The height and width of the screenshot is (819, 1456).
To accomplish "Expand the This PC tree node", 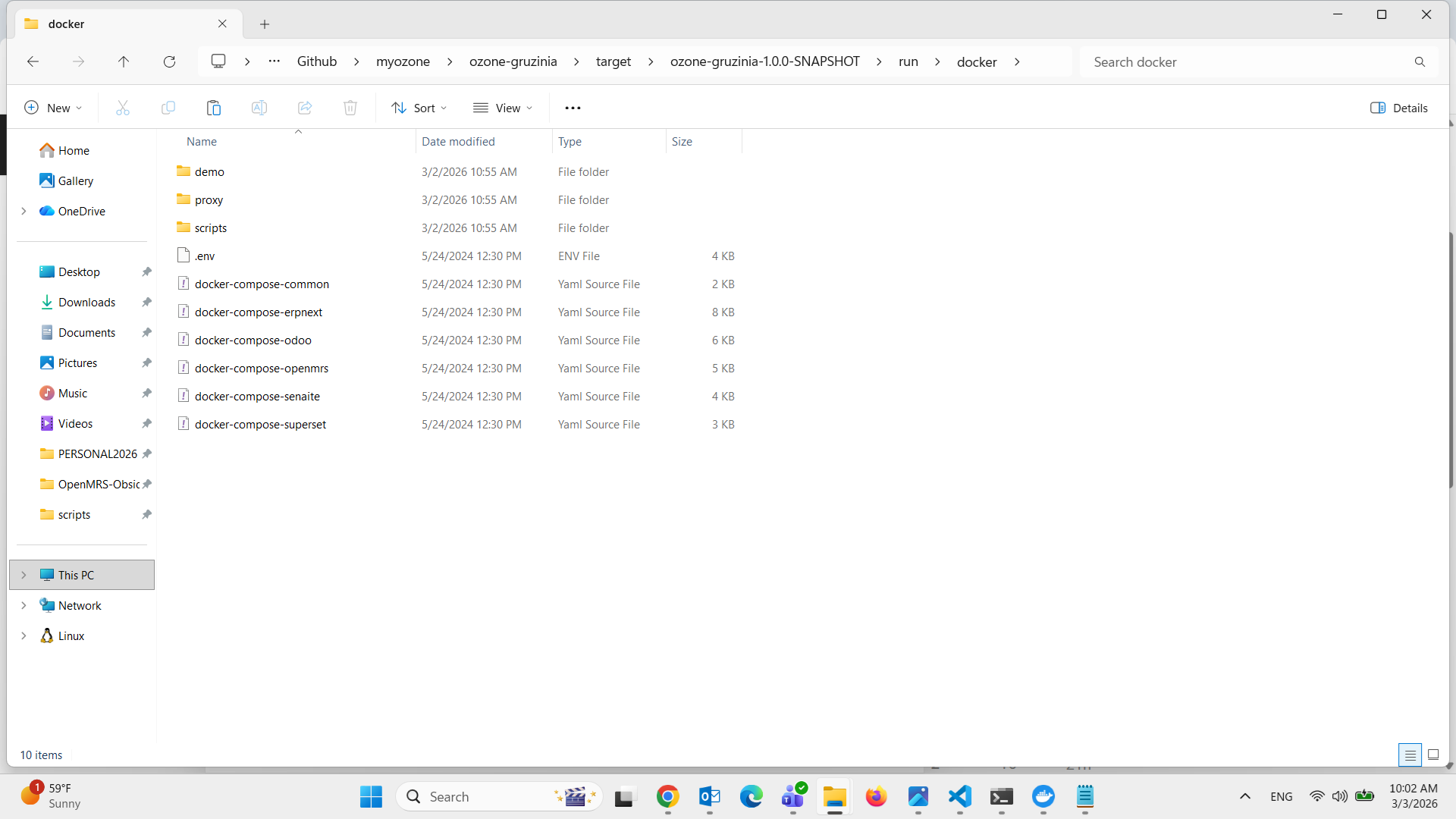I will point(24,575).
